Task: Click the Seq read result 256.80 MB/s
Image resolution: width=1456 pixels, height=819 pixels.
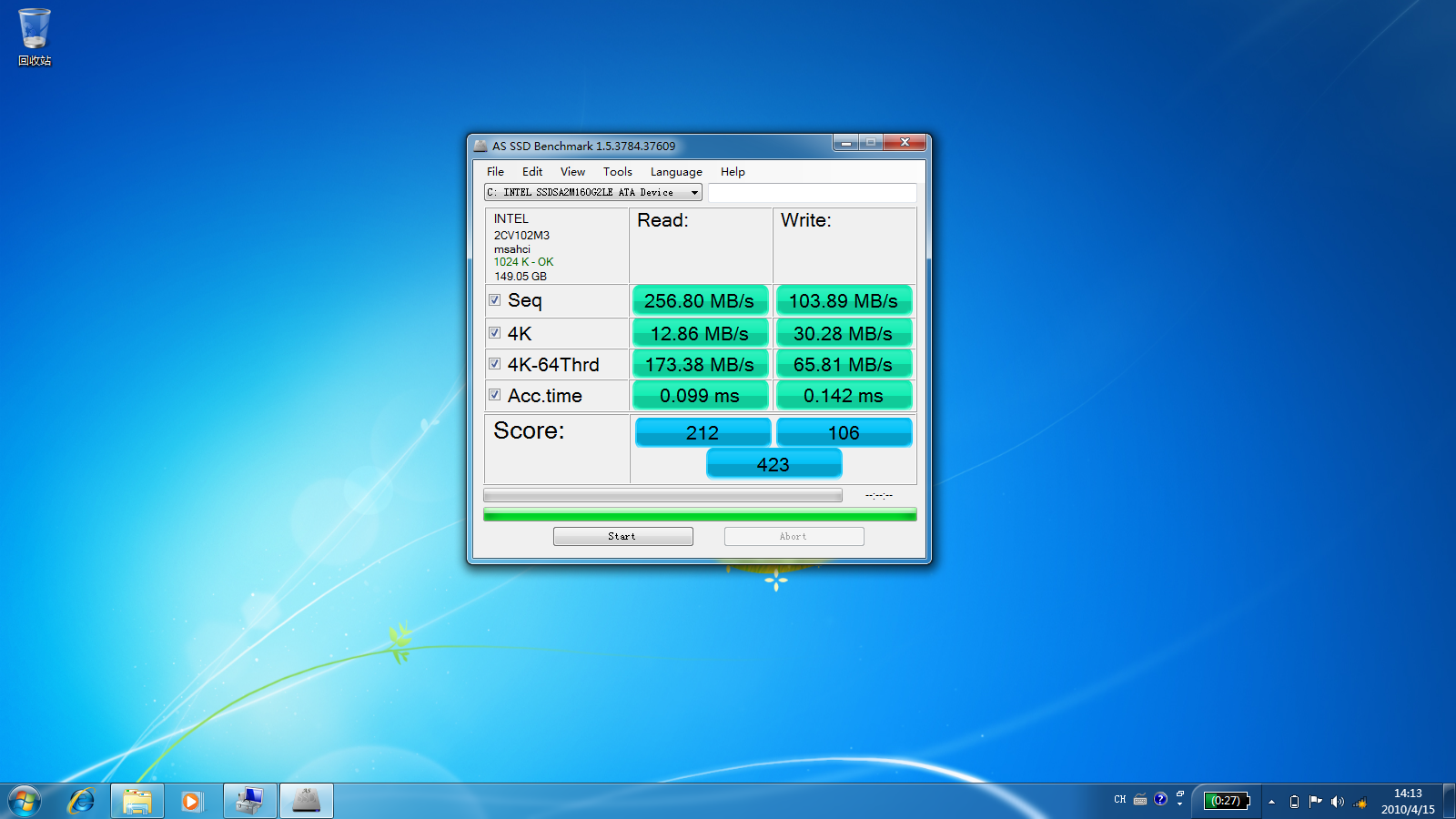Action: [x=700, y=300]
